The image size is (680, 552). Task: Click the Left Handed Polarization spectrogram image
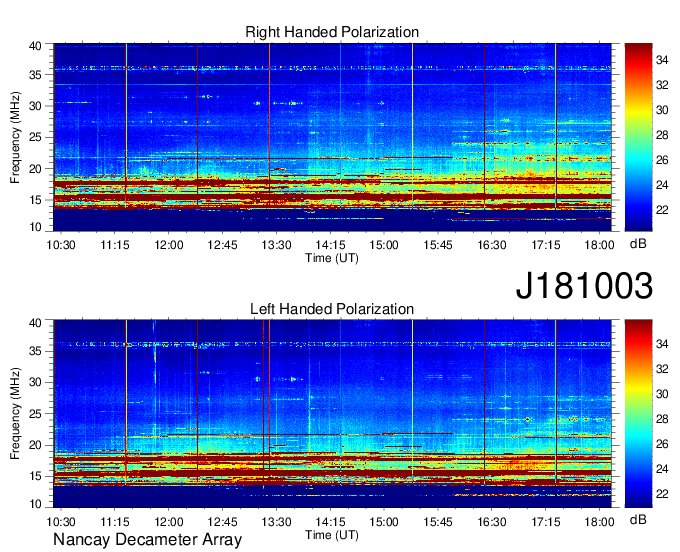(x=333, y=414)
